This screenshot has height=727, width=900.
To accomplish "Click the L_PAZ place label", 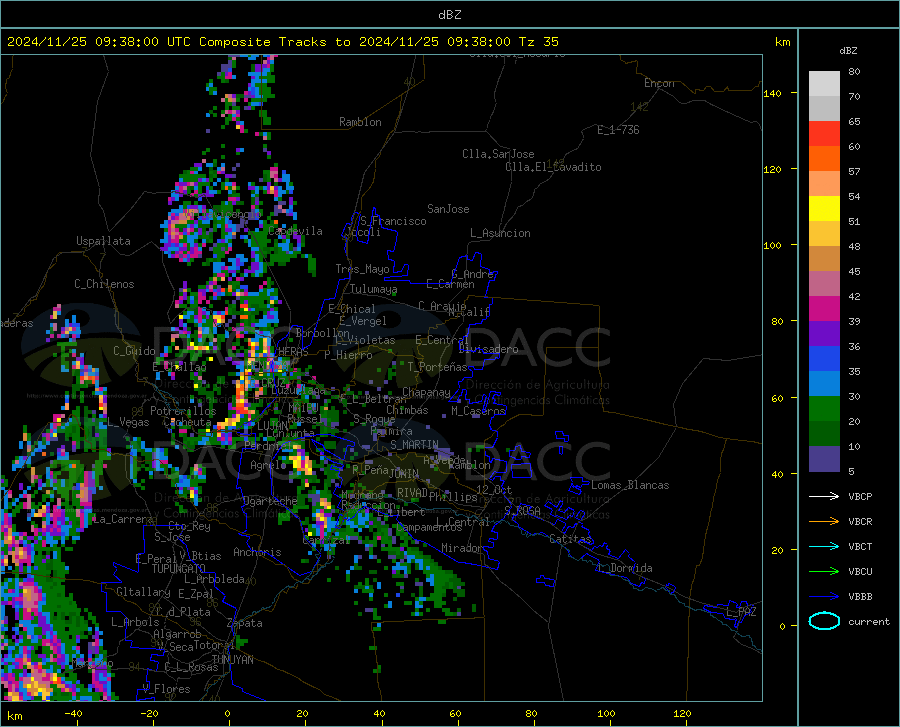I will coord(741,612).
